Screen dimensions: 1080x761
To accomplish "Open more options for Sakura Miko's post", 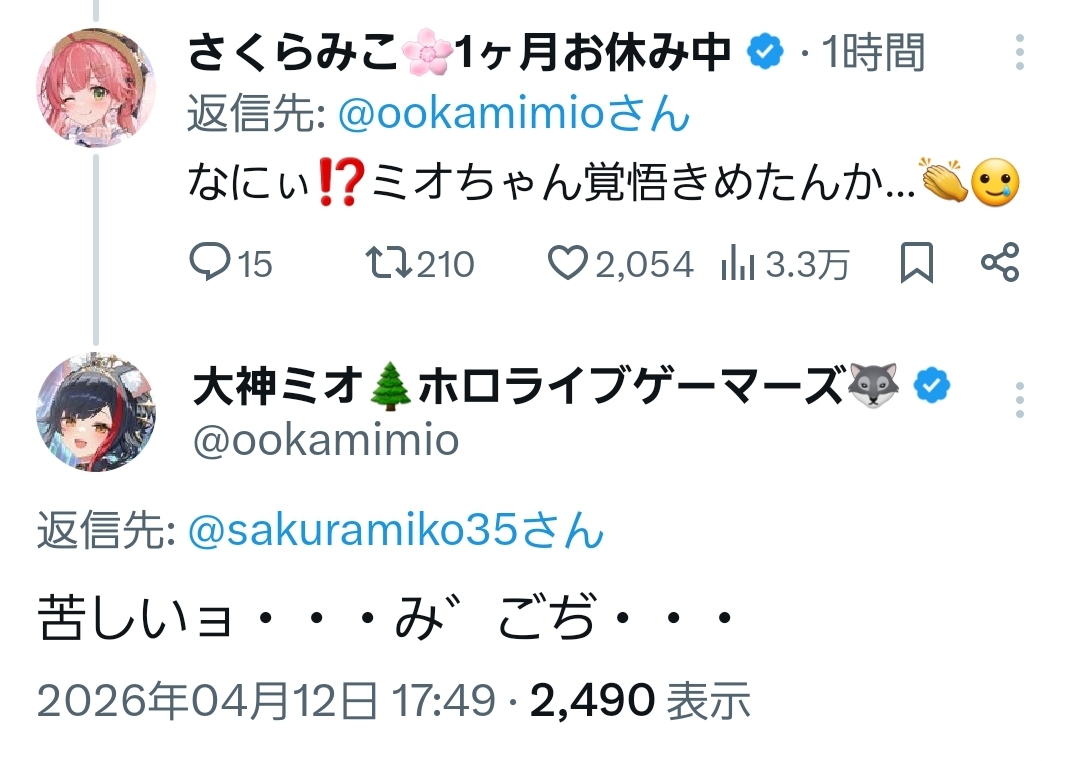I will 1019,52.
